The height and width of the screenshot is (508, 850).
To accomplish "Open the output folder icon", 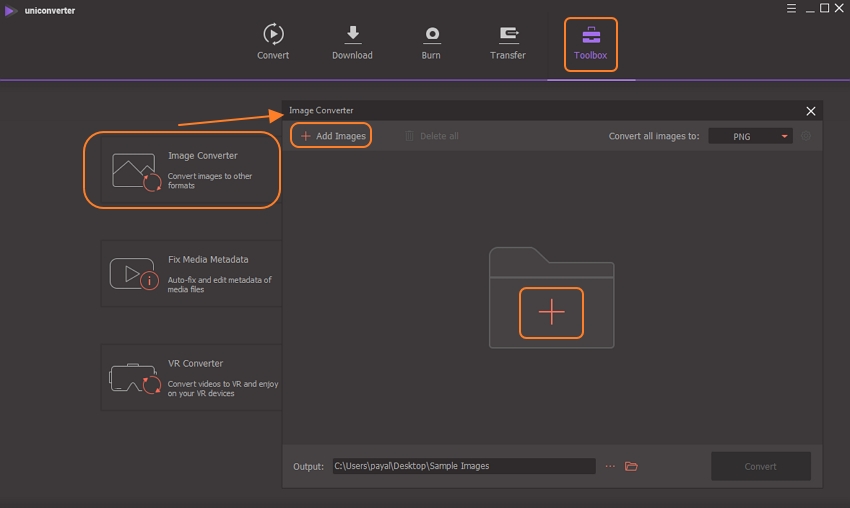I will pos(631,466).
